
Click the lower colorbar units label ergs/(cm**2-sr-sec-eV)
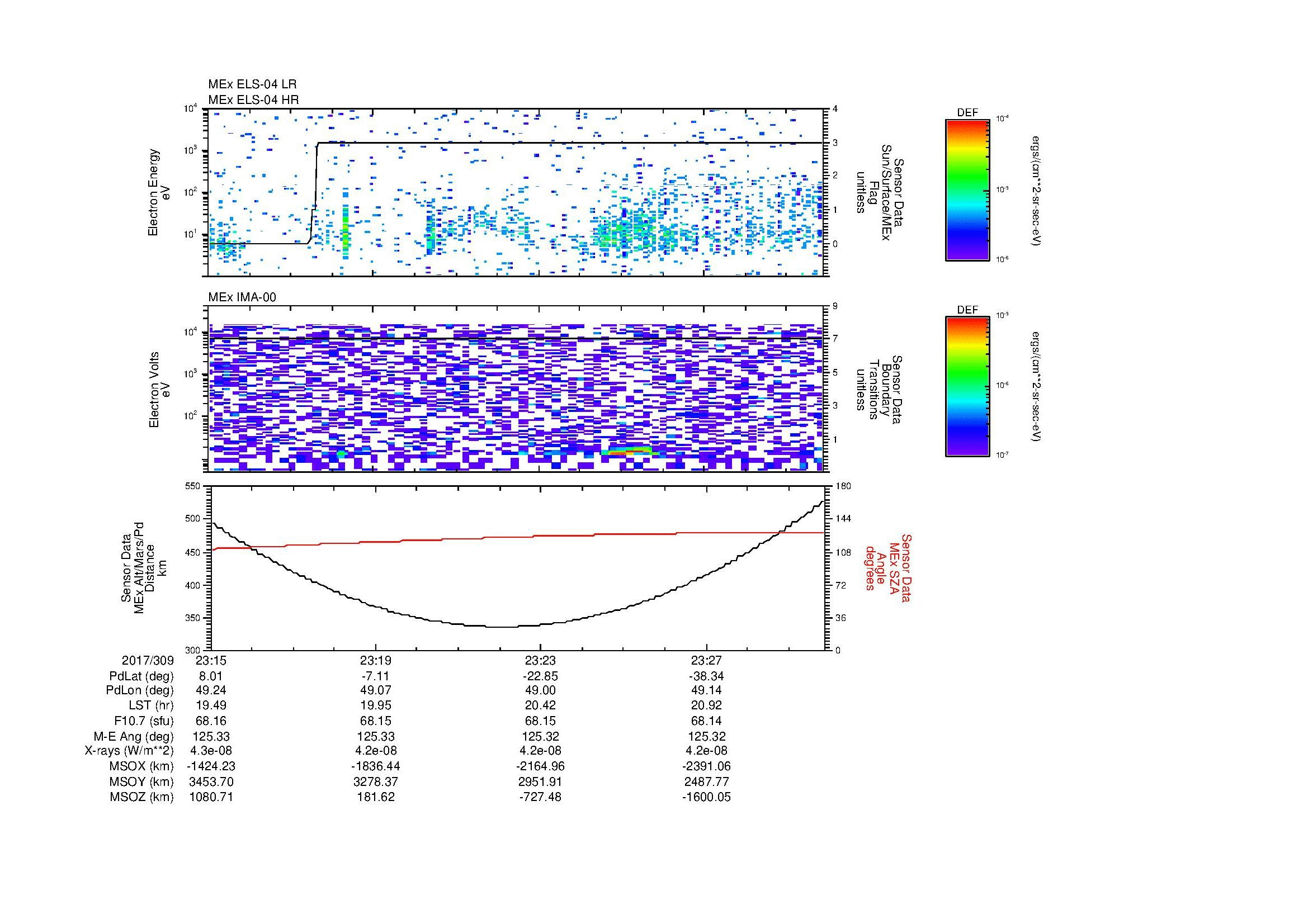click(x=1037, y=387)
